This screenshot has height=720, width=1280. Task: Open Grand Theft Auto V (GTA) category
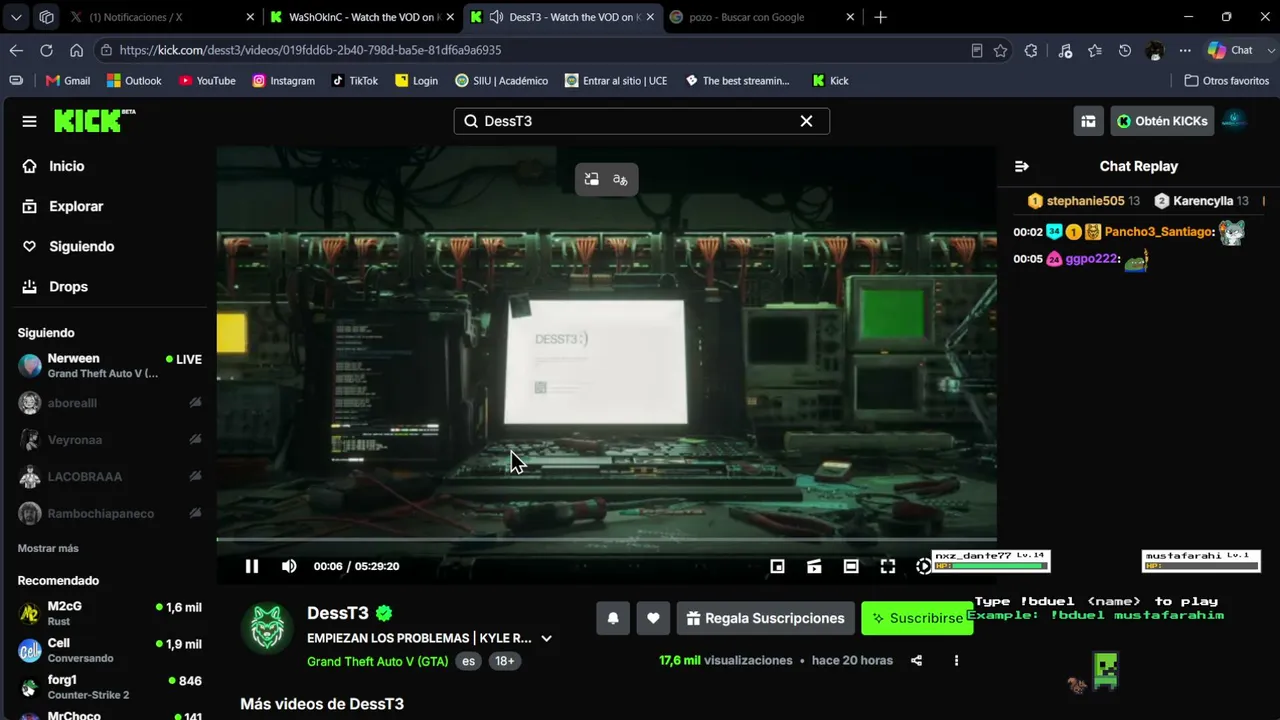(x=378, y=661)
